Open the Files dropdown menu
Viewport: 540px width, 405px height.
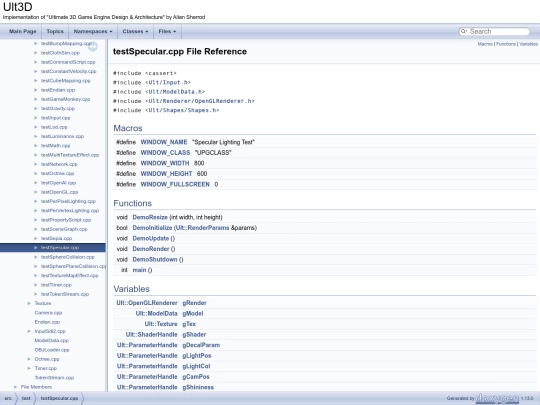pyautogui.click(x=167, y=31)
